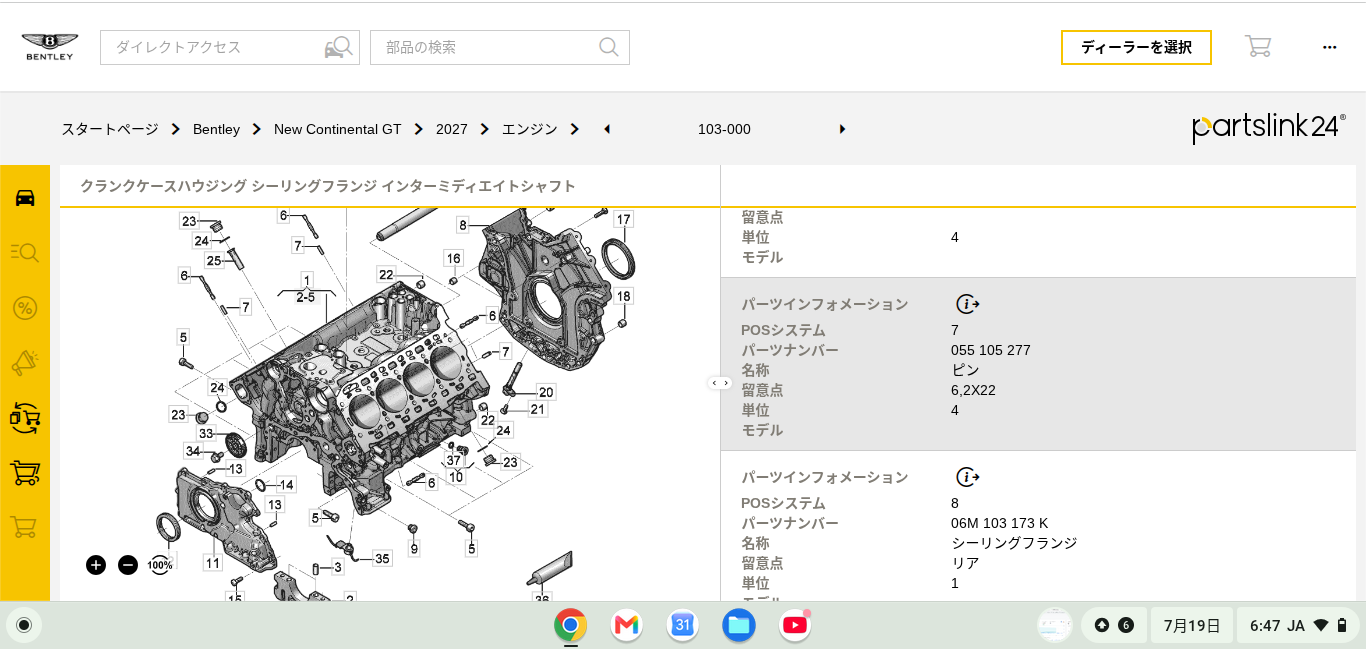Select callout 37 in the diagram
The height and width of the screenshot is (649, 1366).
pos(454,460)
